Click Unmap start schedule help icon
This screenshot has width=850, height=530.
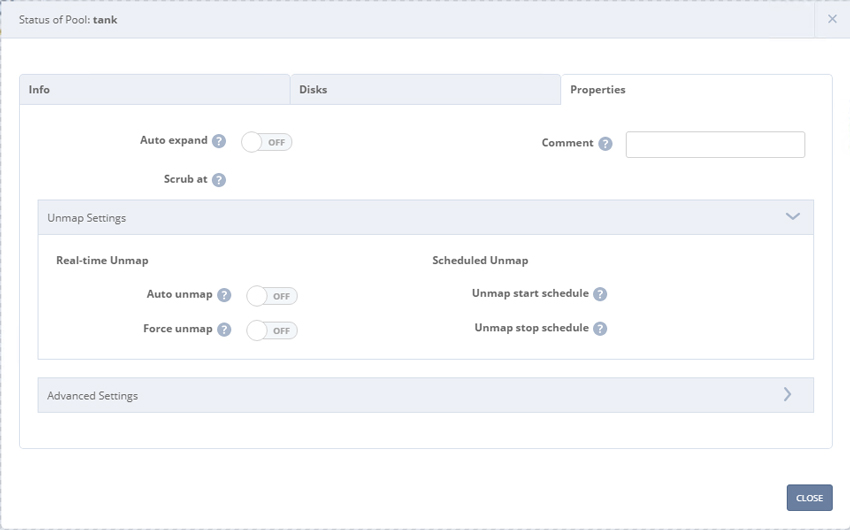click(600, 294)
